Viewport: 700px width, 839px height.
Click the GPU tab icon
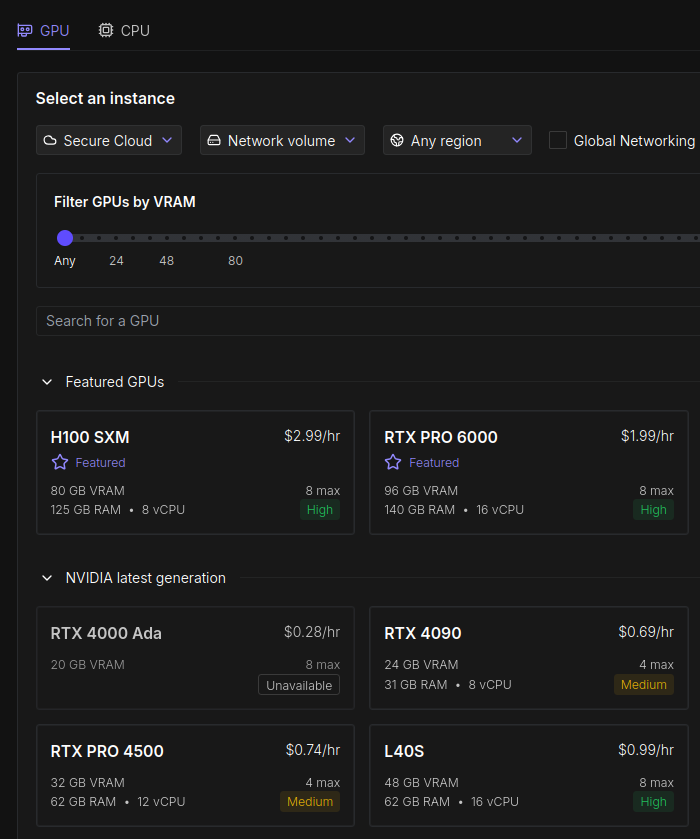(25, 30)
